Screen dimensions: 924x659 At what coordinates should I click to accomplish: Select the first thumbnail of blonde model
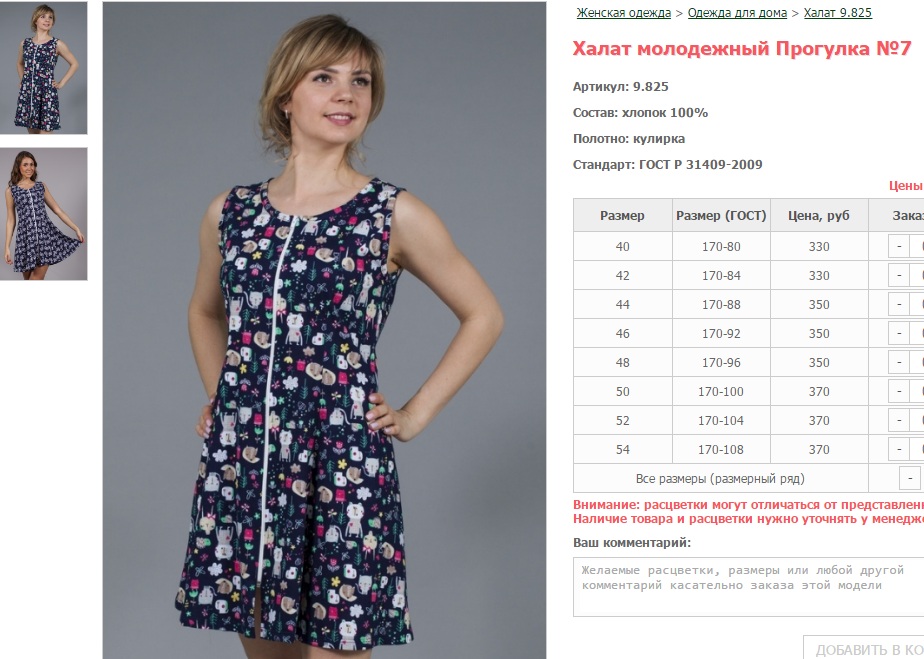click(44, 68)
